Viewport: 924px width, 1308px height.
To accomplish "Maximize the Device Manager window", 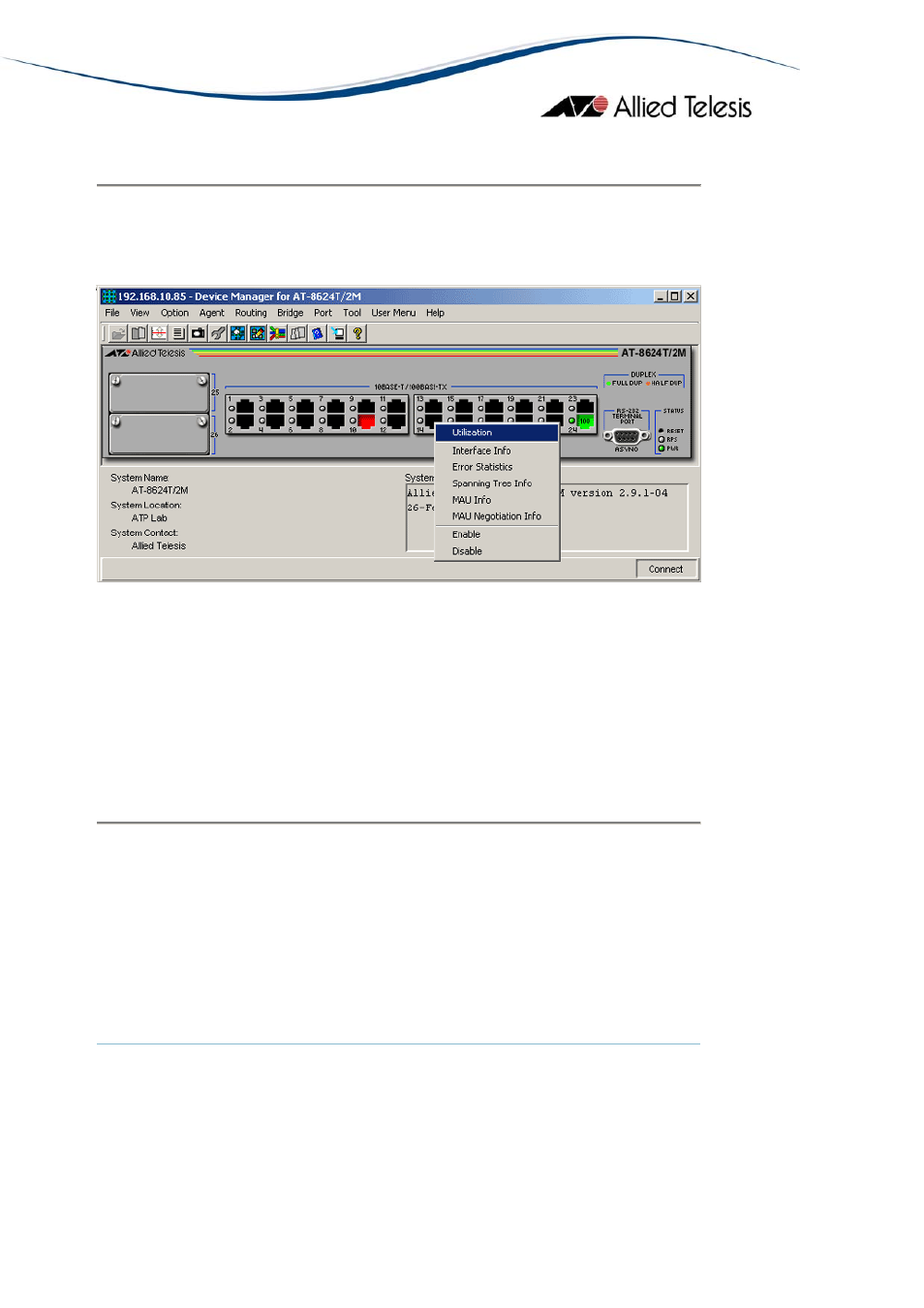I will coord(674,296).
